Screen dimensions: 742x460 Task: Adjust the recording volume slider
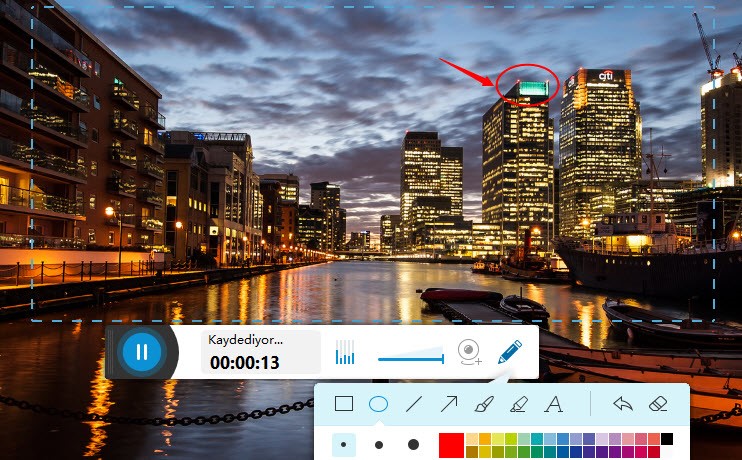(411, 358)
